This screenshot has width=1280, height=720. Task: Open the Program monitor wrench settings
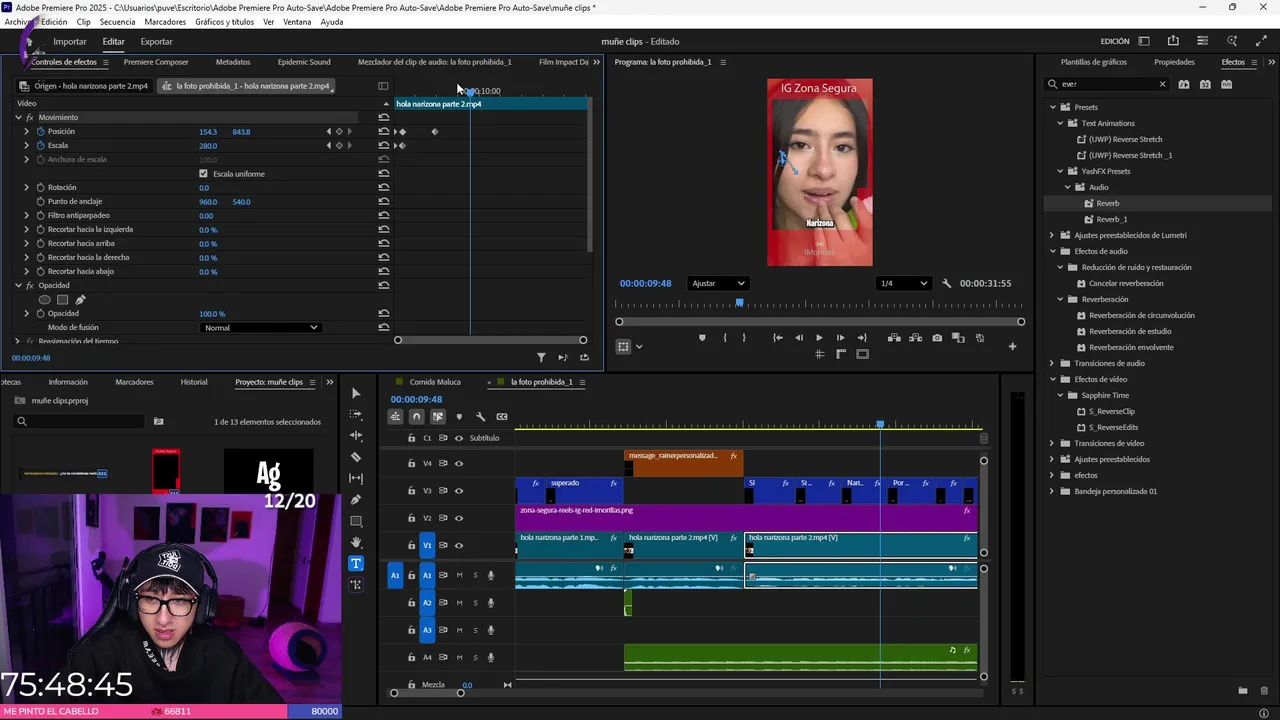pos(947,283)
